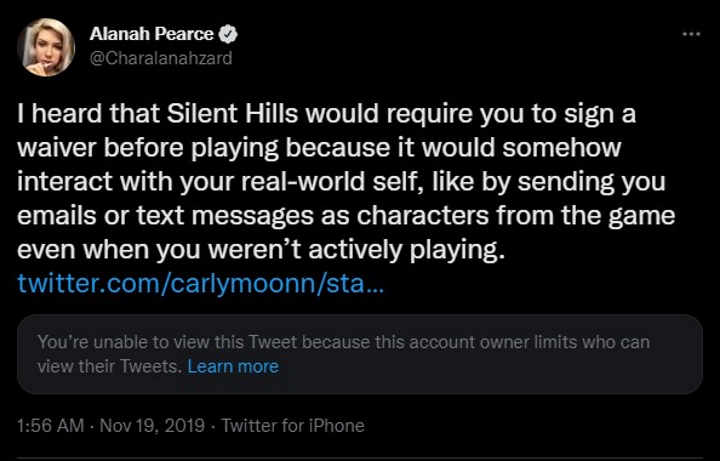The width and height of the screenshot is (720, 461).
Task: Click the 1:56 AM timestamp
Action: point(52,425)
